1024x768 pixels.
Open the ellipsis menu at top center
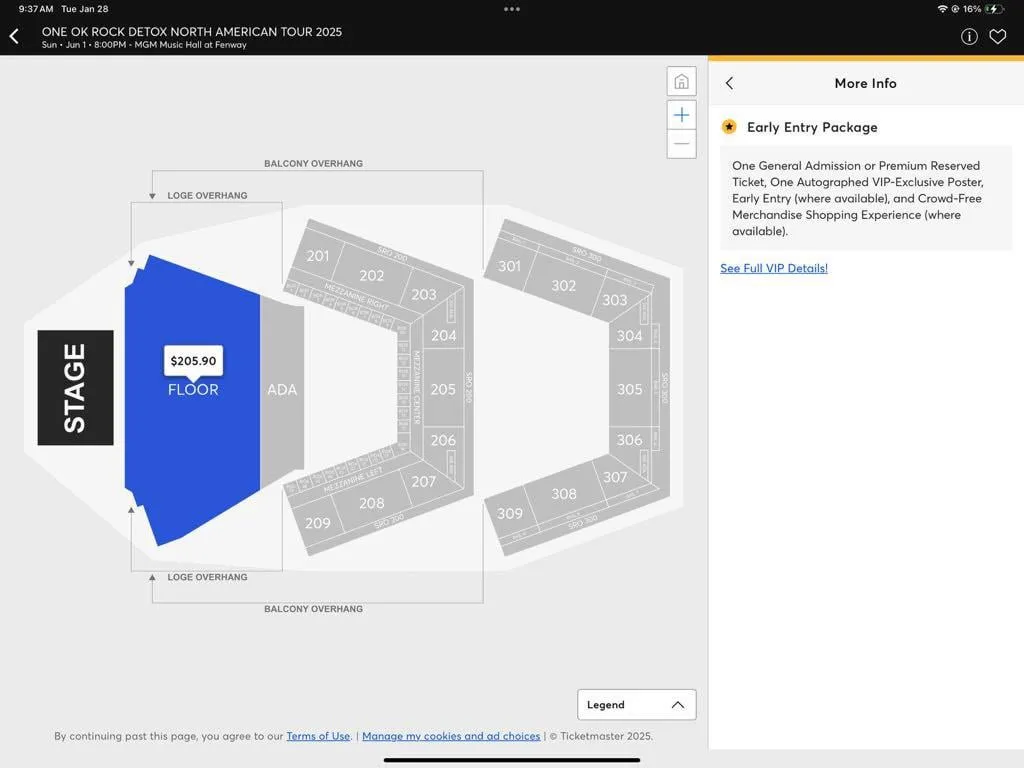point(512,8)
